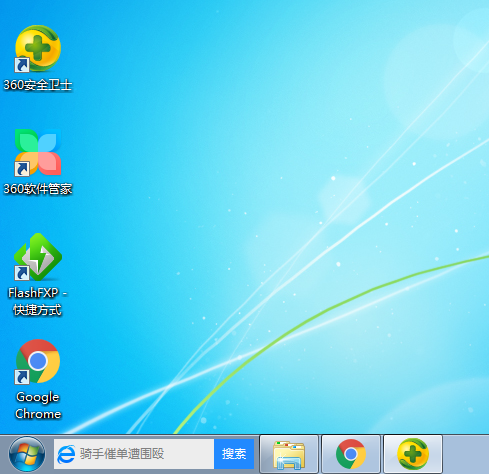Select the 360软件管家 colorful petal icon

38,152
